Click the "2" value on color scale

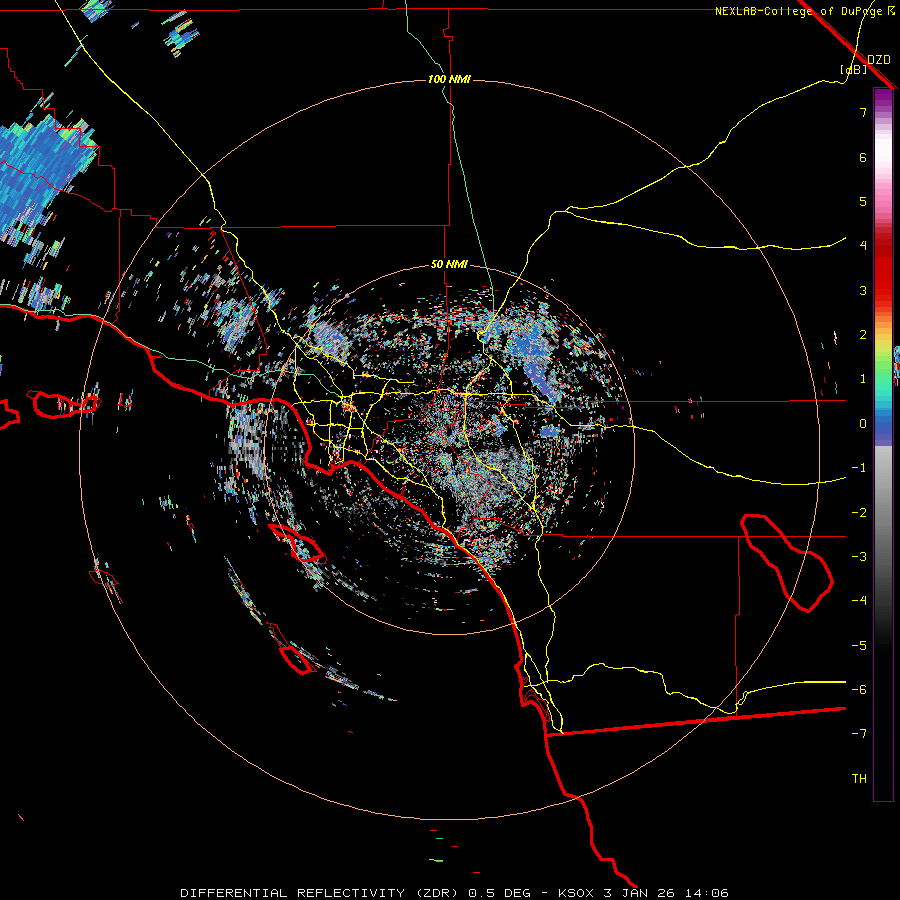click(x=863, y=335)
